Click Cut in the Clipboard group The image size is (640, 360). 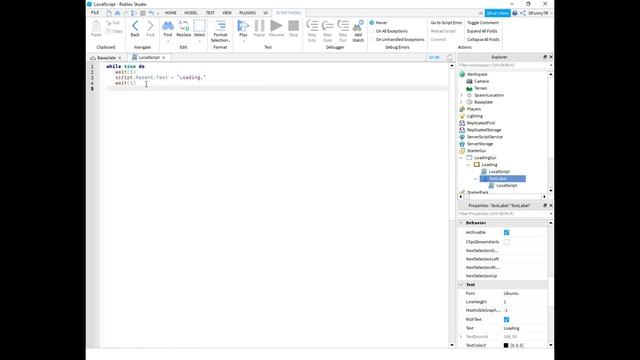coord(113,23)
